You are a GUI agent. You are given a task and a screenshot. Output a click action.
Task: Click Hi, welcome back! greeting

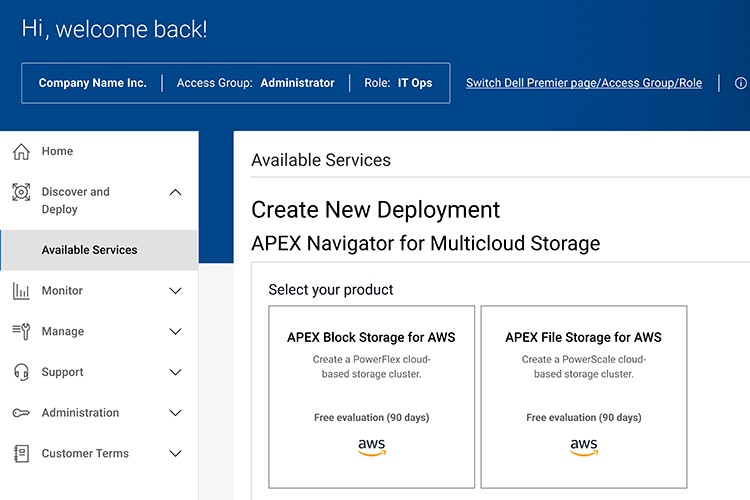[x=114, y=29]
